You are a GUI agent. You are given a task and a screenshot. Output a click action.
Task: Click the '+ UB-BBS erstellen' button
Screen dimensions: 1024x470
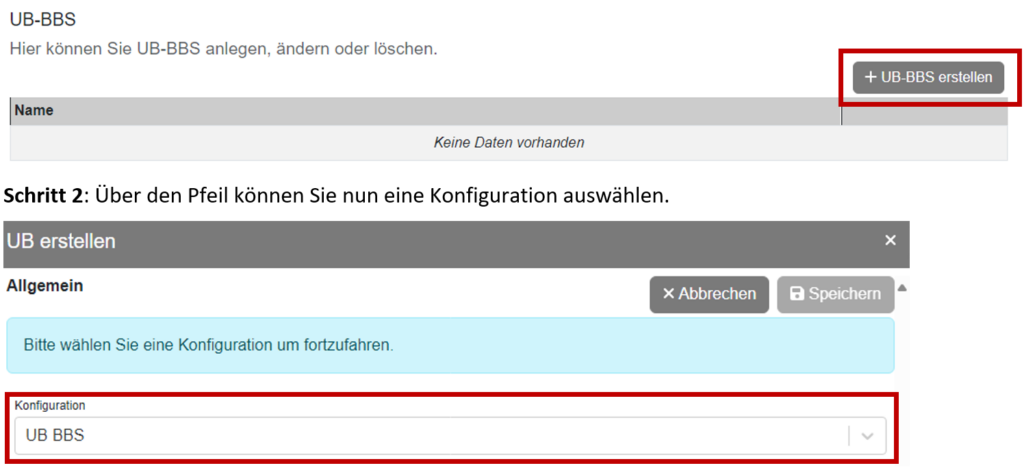click(928, 78)
